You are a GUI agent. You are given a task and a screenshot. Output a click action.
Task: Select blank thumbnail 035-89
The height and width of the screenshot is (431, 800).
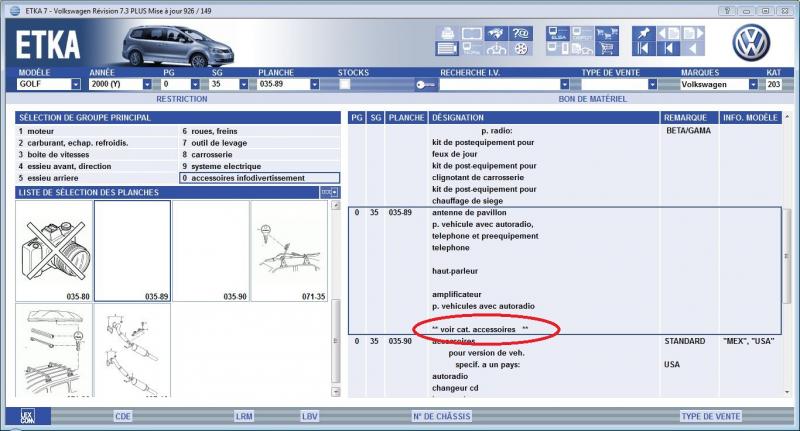click(x=133, y=251)
